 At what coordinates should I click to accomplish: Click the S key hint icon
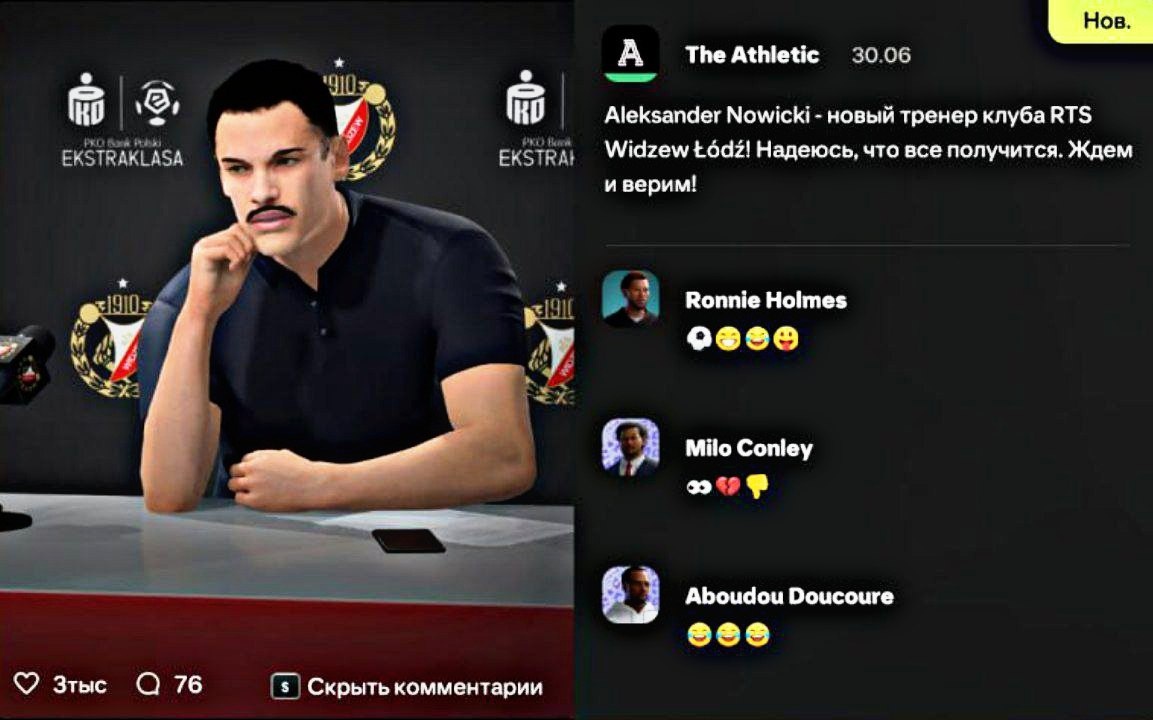[285, 686]
